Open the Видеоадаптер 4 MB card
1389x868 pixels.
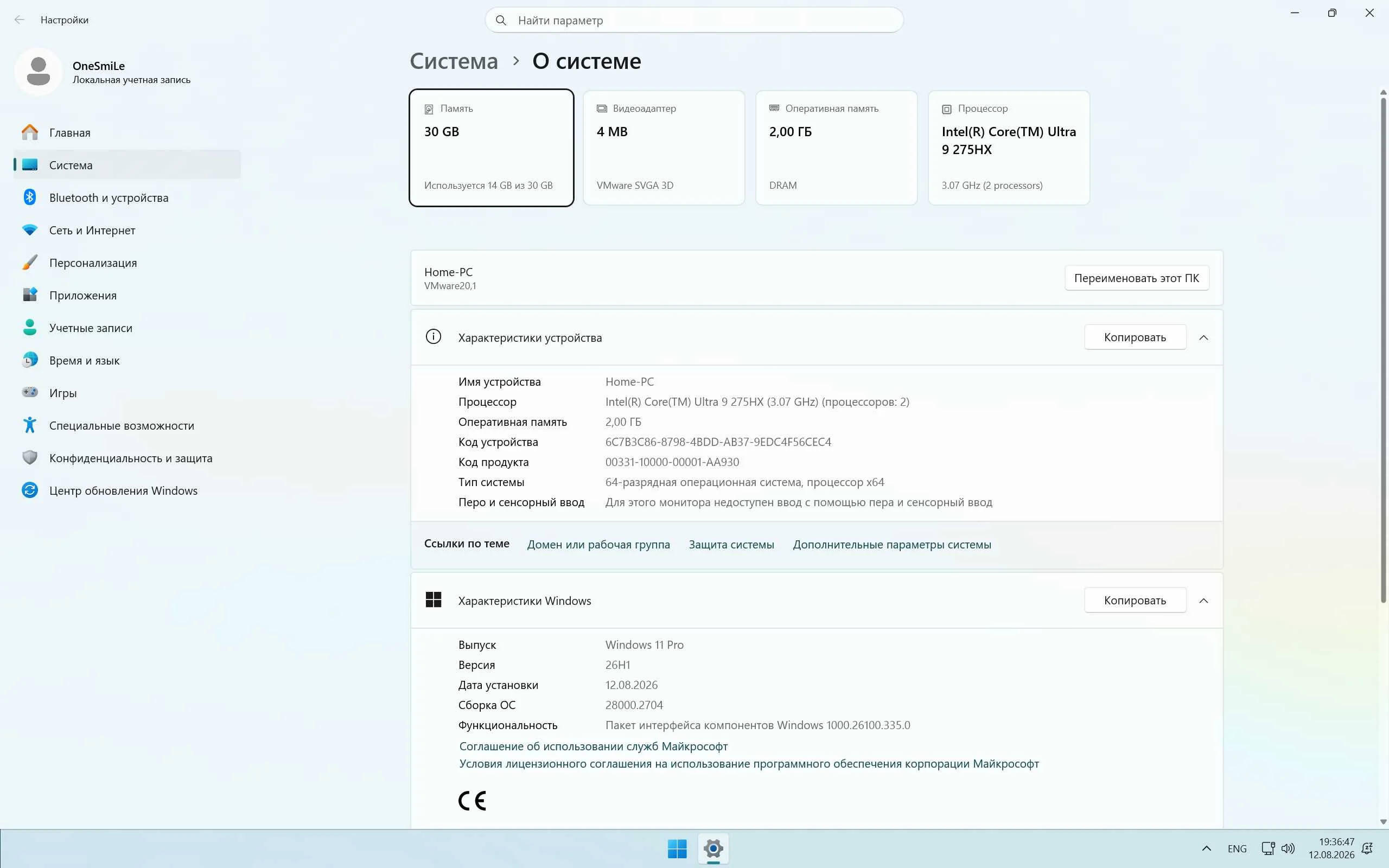tap(664, 148)
